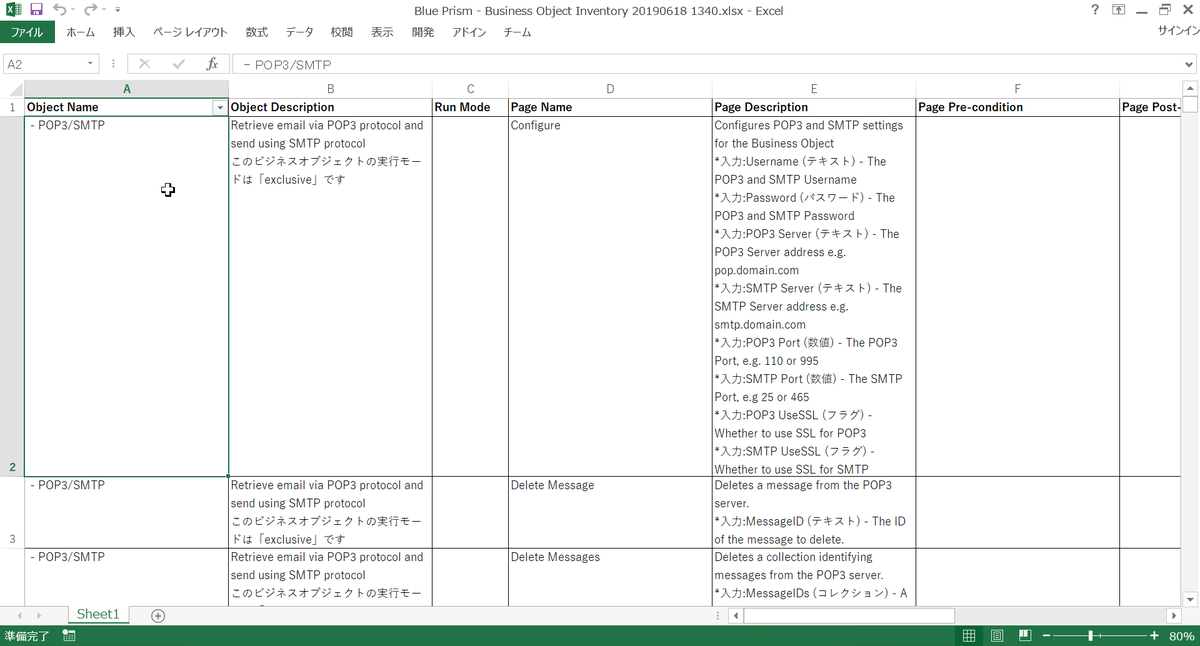Image resolution: width=1200 pixels, height=646 pixels.
Task: Open Insert Function with the fx icon
Action: tap(212, 64)
